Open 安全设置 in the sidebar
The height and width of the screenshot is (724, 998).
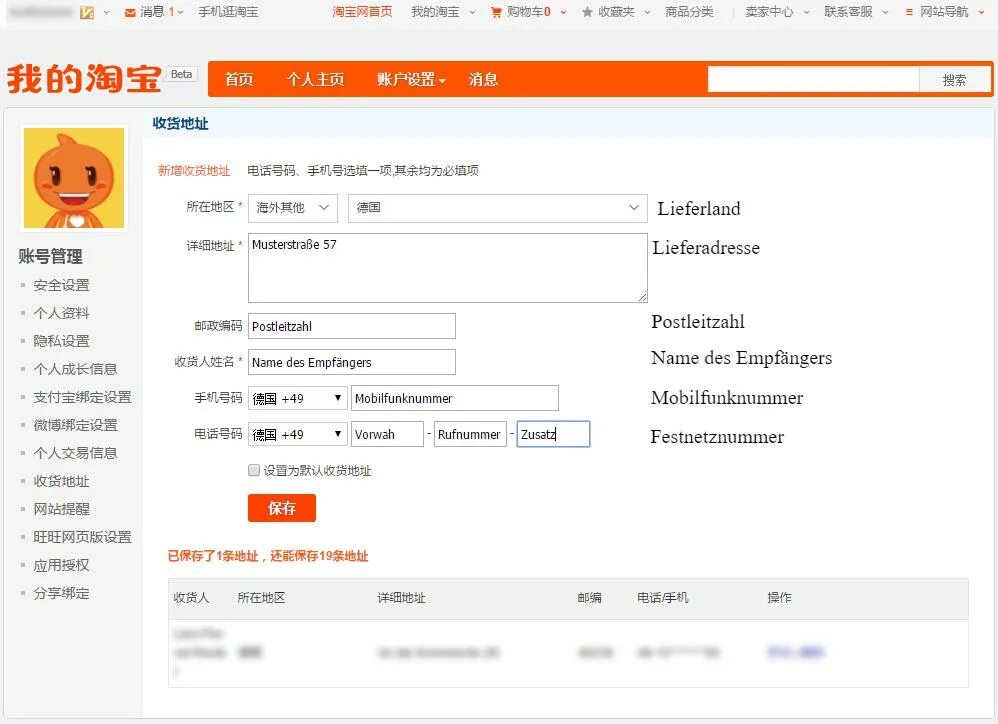(x=62, y=285)
